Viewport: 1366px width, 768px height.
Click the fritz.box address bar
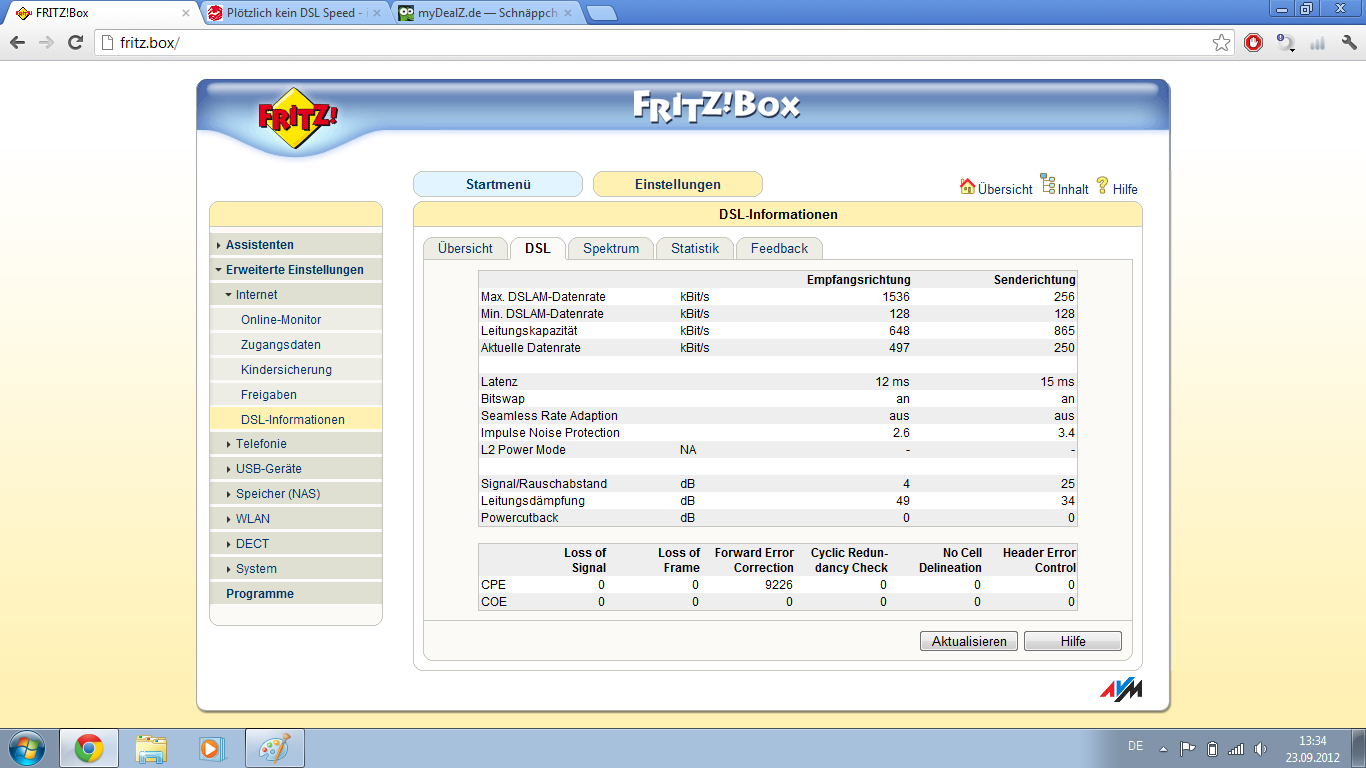(650, 43)
